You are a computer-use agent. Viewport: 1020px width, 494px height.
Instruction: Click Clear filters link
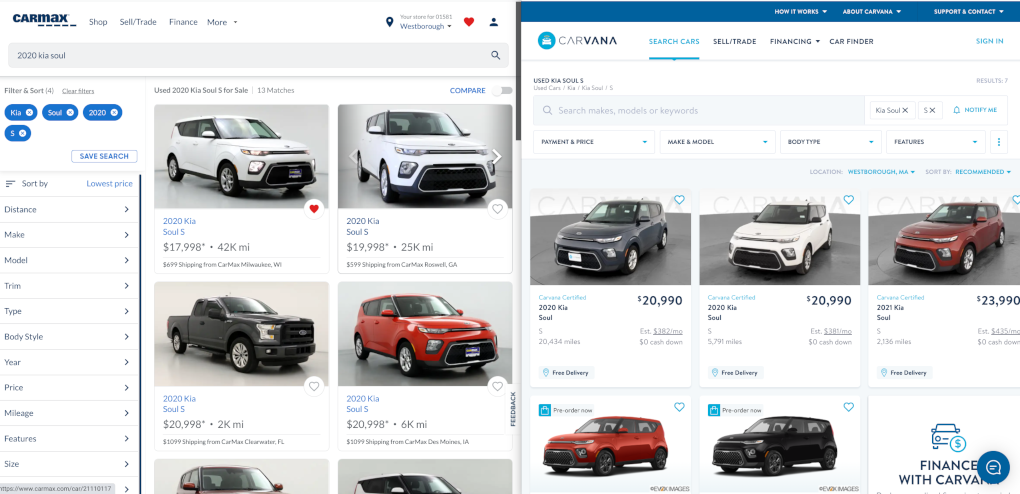[78, 91]
